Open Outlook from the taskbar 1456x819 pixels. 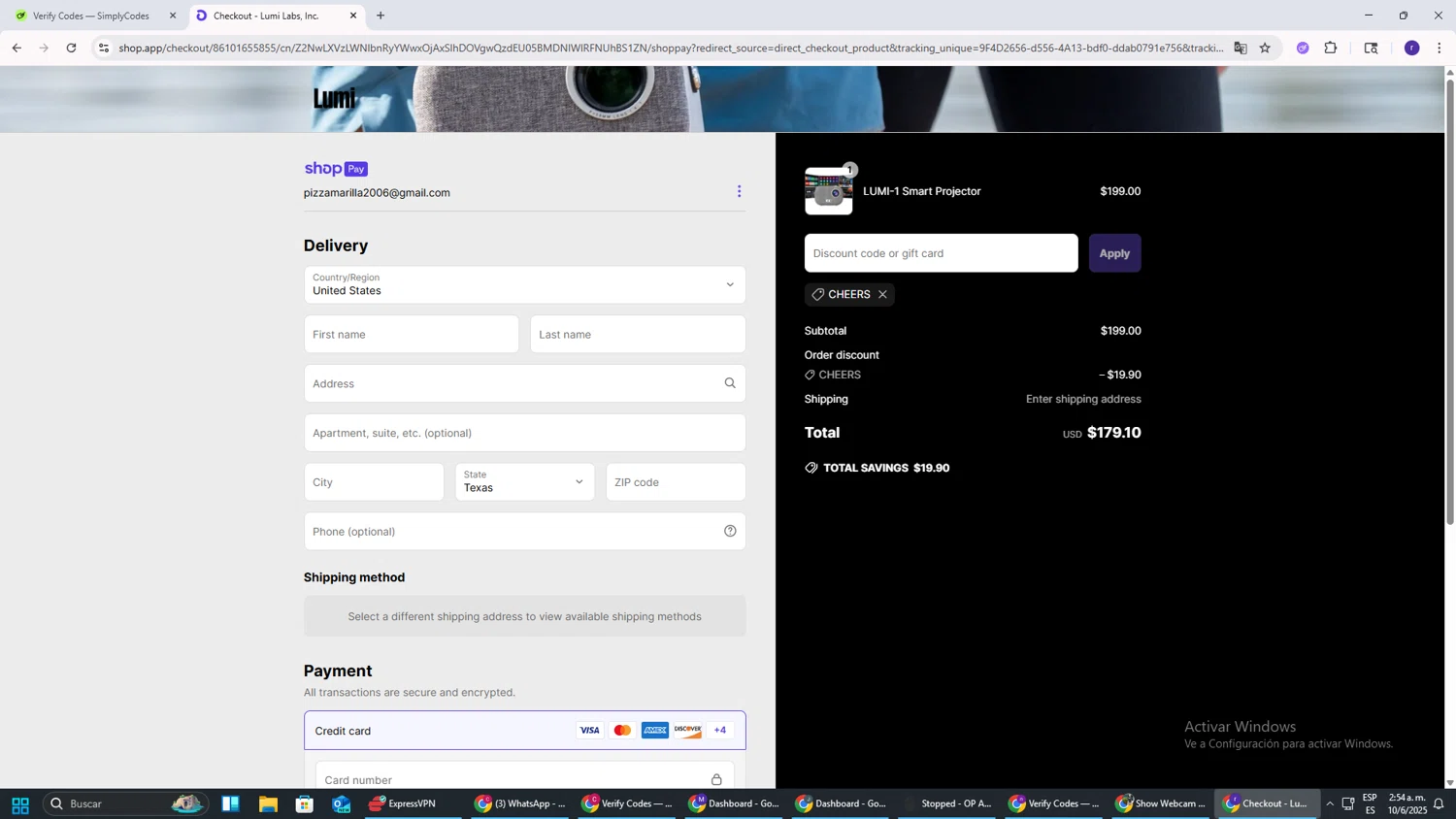342,804
